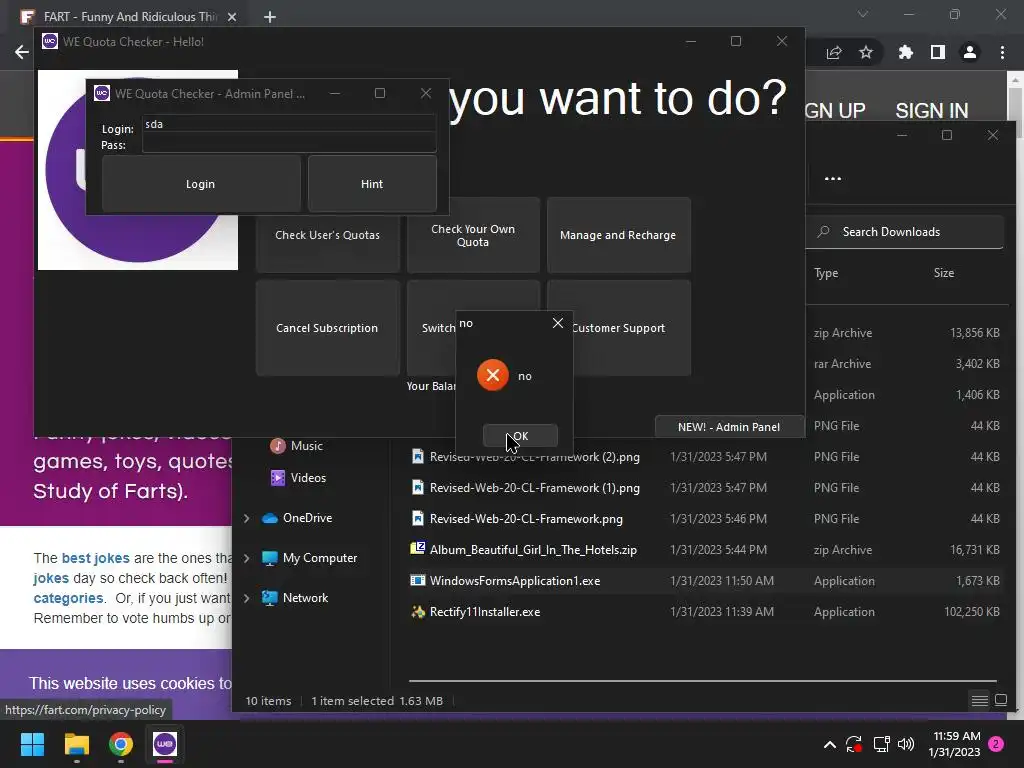The width and height of the screenshot is (1024, 768).
Task: Expand the Network tree node
Action: click(x=246, y=598)
